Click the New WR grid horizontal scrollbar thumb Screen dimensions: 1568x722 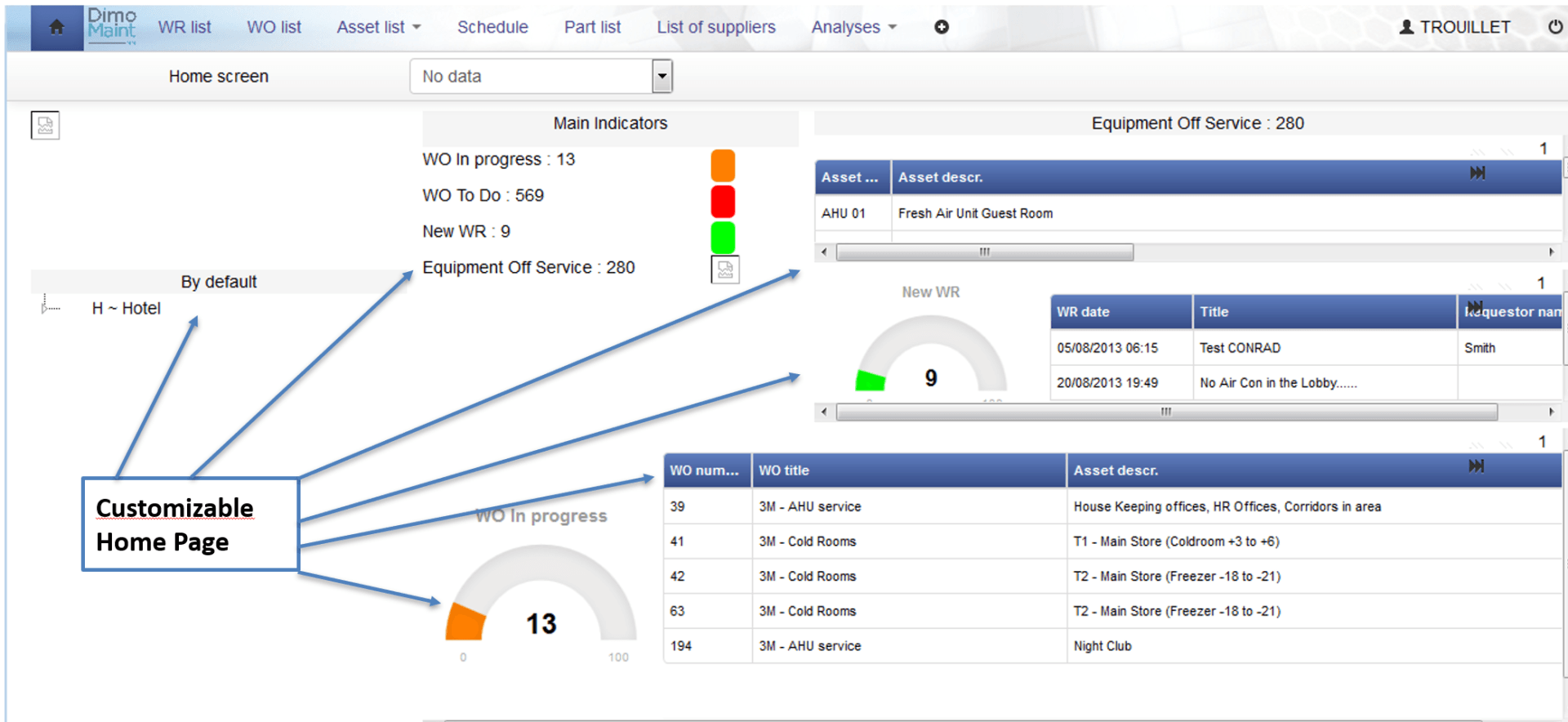[1167, 412]
